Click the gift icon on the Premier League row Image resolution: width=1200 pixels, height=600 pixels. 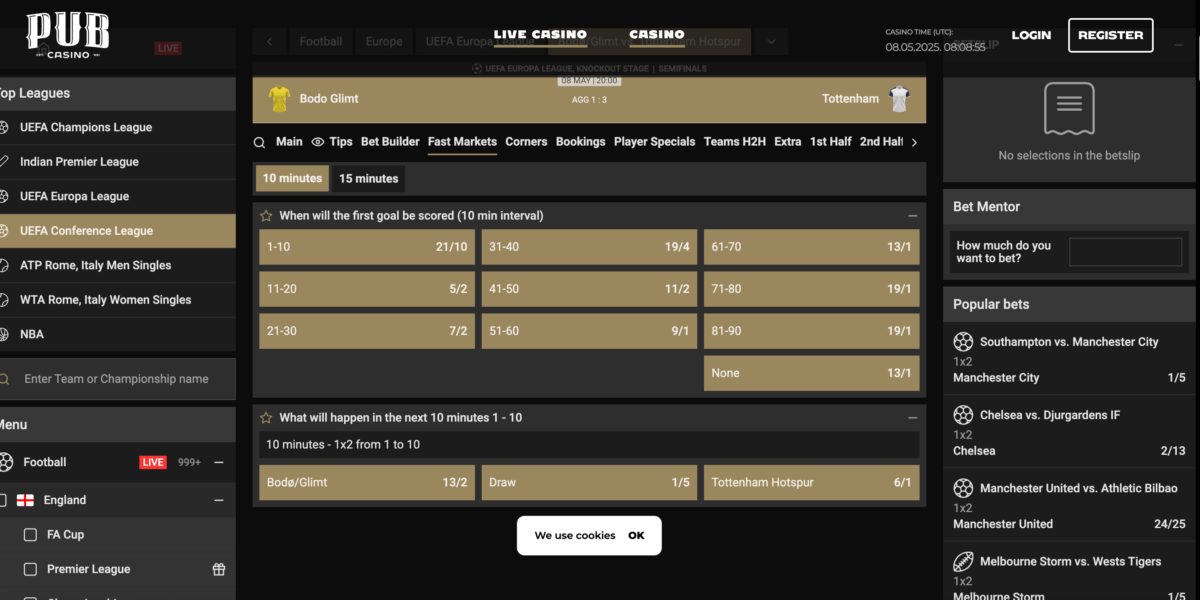pos(219,569)
